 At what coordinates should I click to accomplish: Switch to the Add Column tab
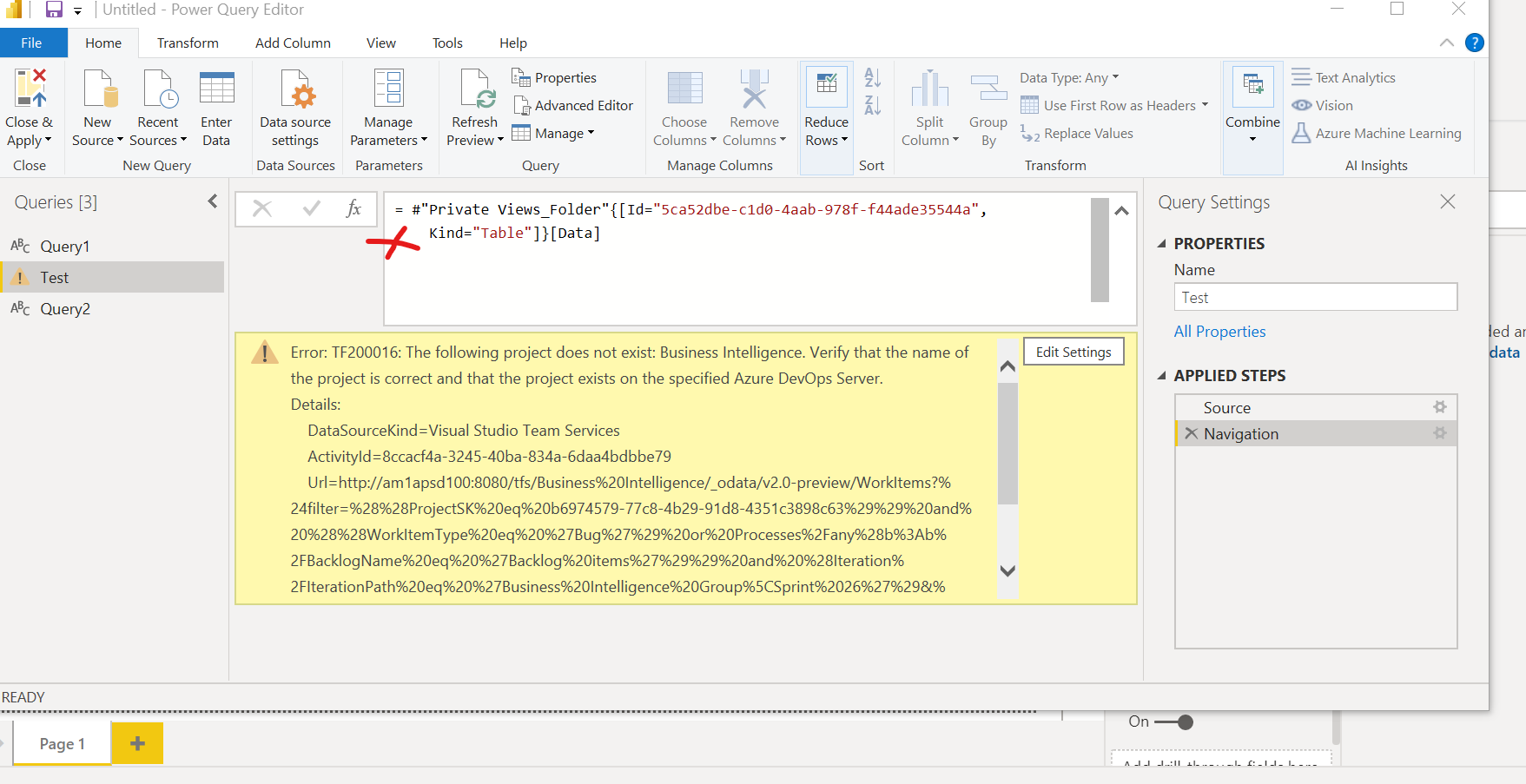tap(293, 43)
